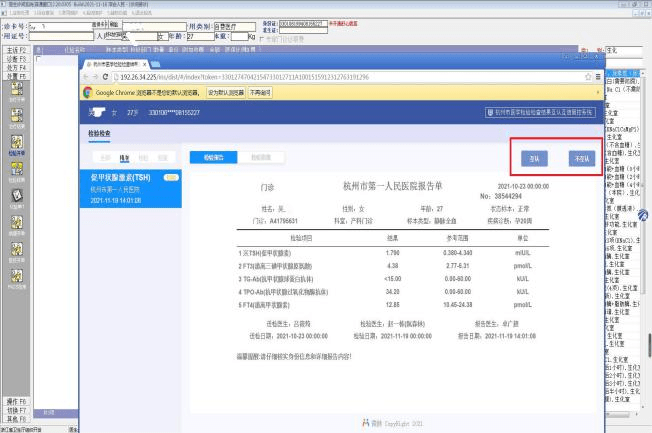Click the 处方 F4 button

[x=16, y=67]
